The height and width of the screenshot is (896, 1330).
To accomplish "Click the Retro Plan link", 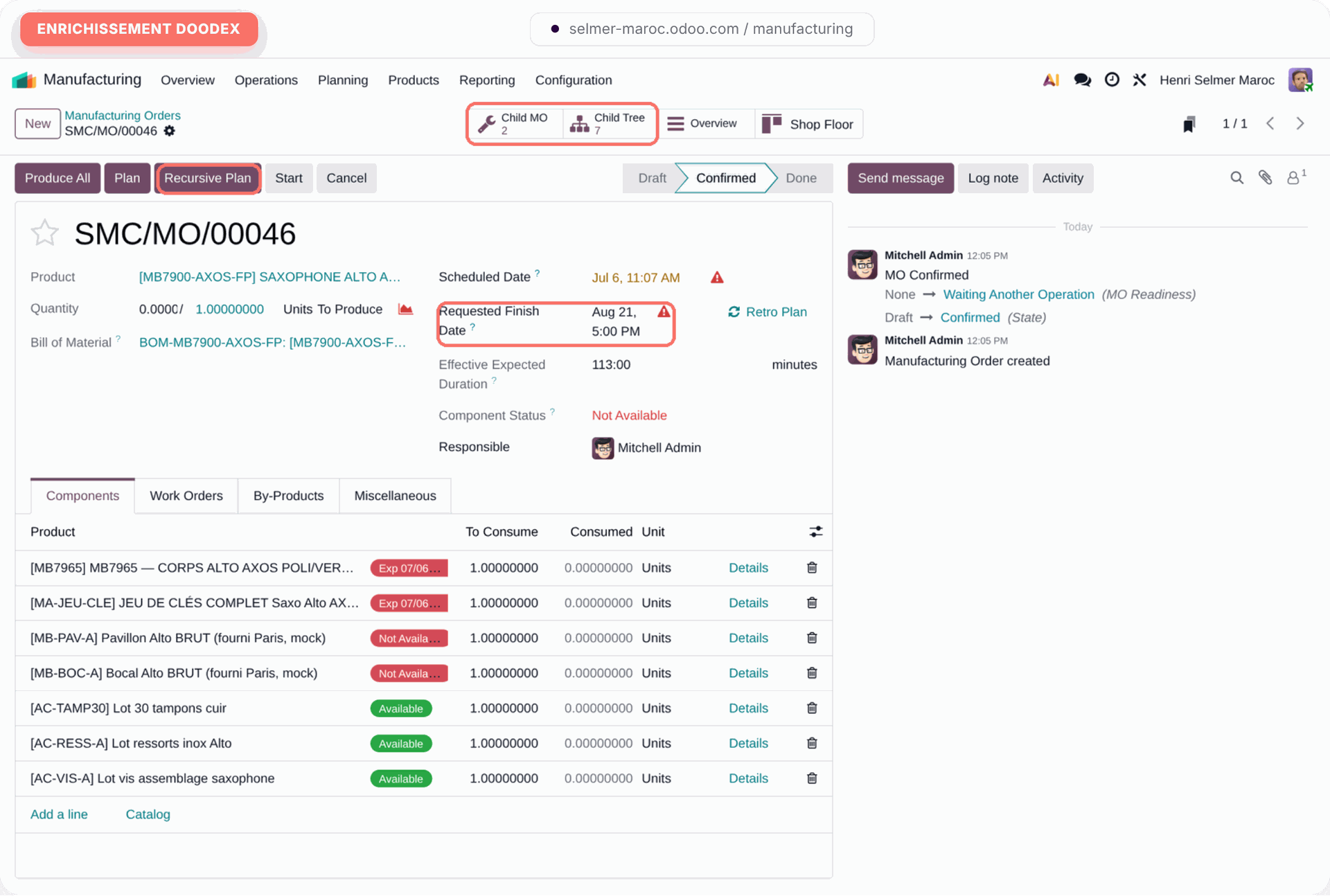I will [768, 312].
